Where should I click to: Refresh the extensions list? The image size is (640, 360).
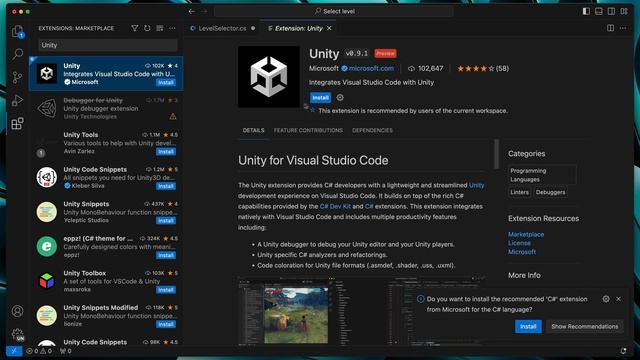click(147, 28)
